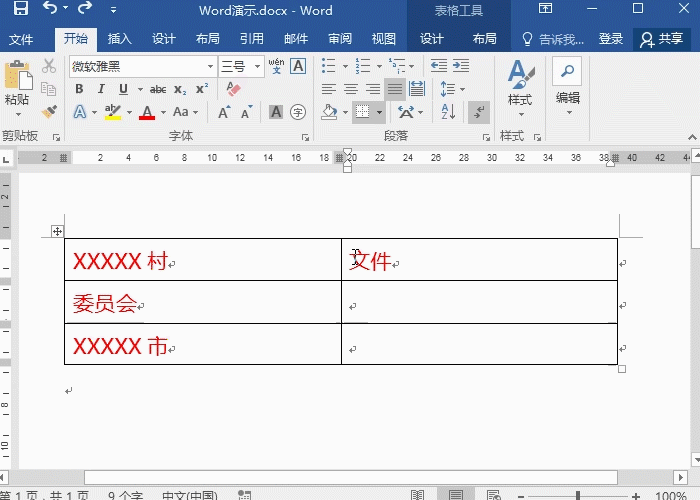Switch to the View (视图) tab
Image resolution: width=700 pixels, height=500 pixels.
[384, 39]
